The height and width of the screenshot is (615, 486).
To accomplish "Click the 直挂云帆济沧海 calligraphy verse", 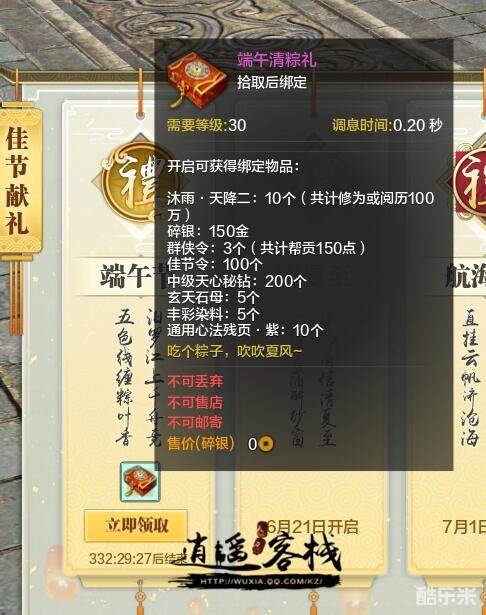I will (470, 378).
